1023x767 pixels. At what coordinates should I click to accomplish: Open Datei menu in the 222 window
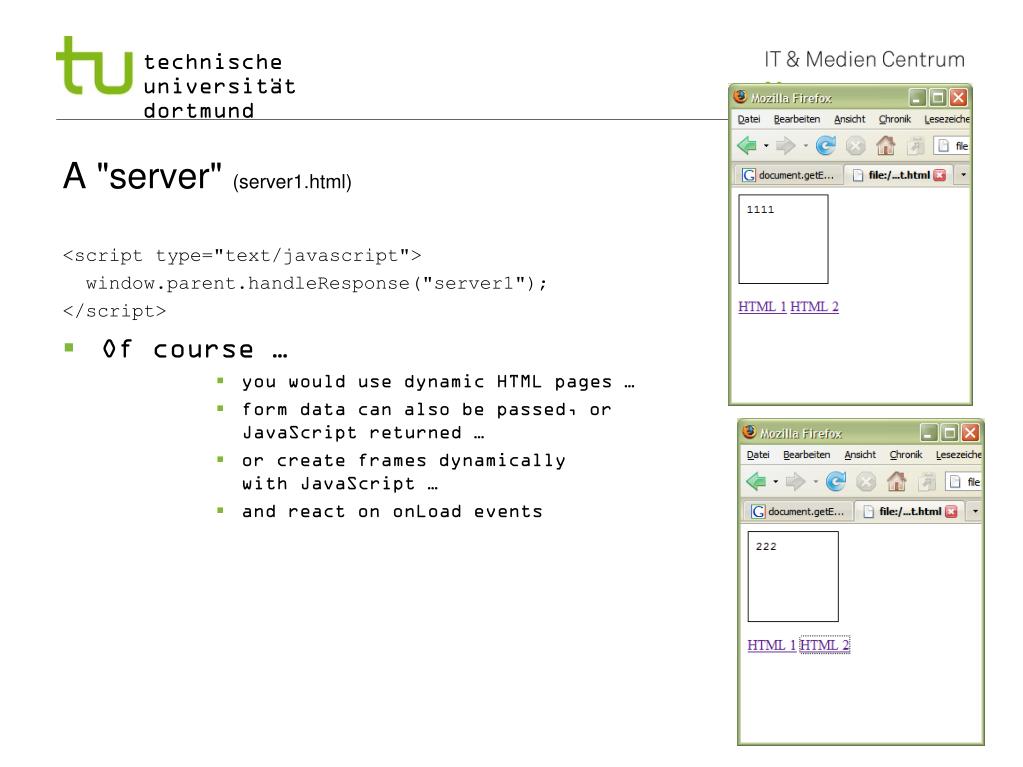click(758, 455)
